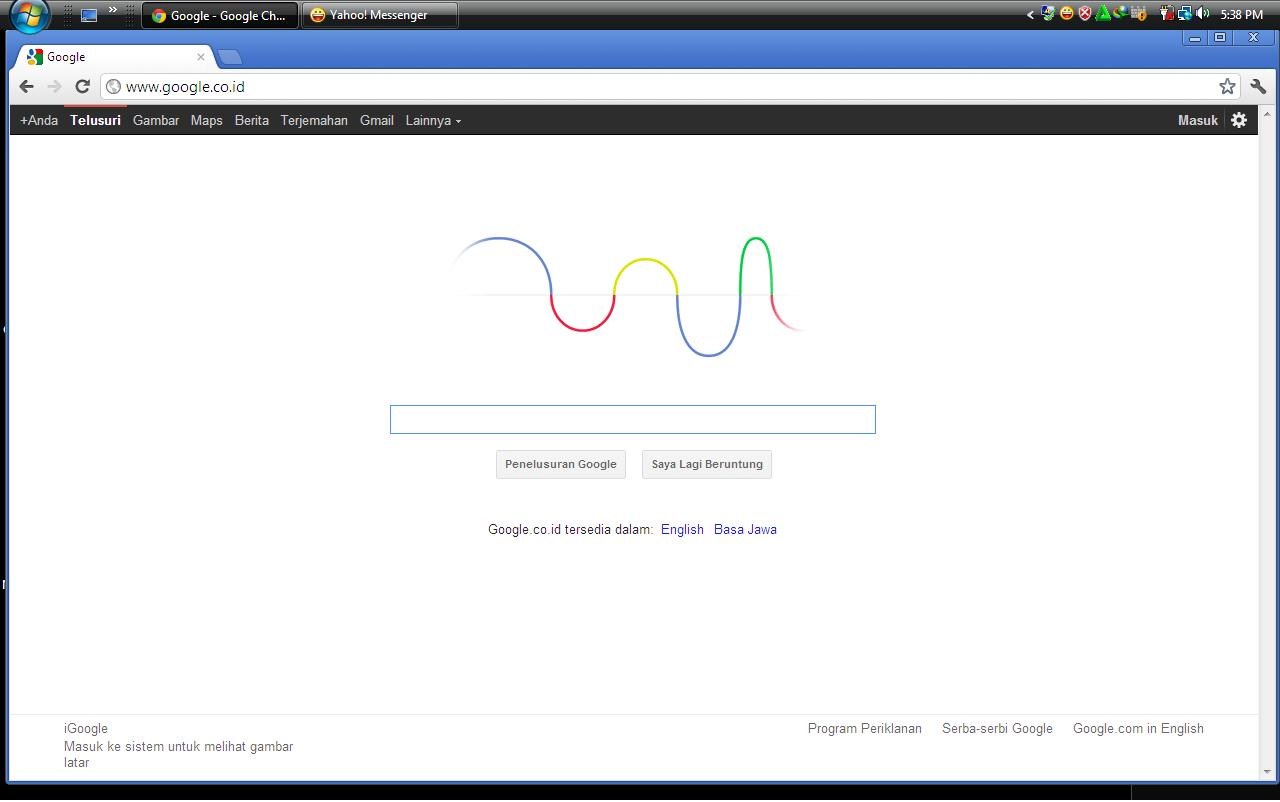Image resolution: width=1280 pixels, height=802 pixels.
Task: Click Masuk ke sistem background image link
Action: click(178, 754)
